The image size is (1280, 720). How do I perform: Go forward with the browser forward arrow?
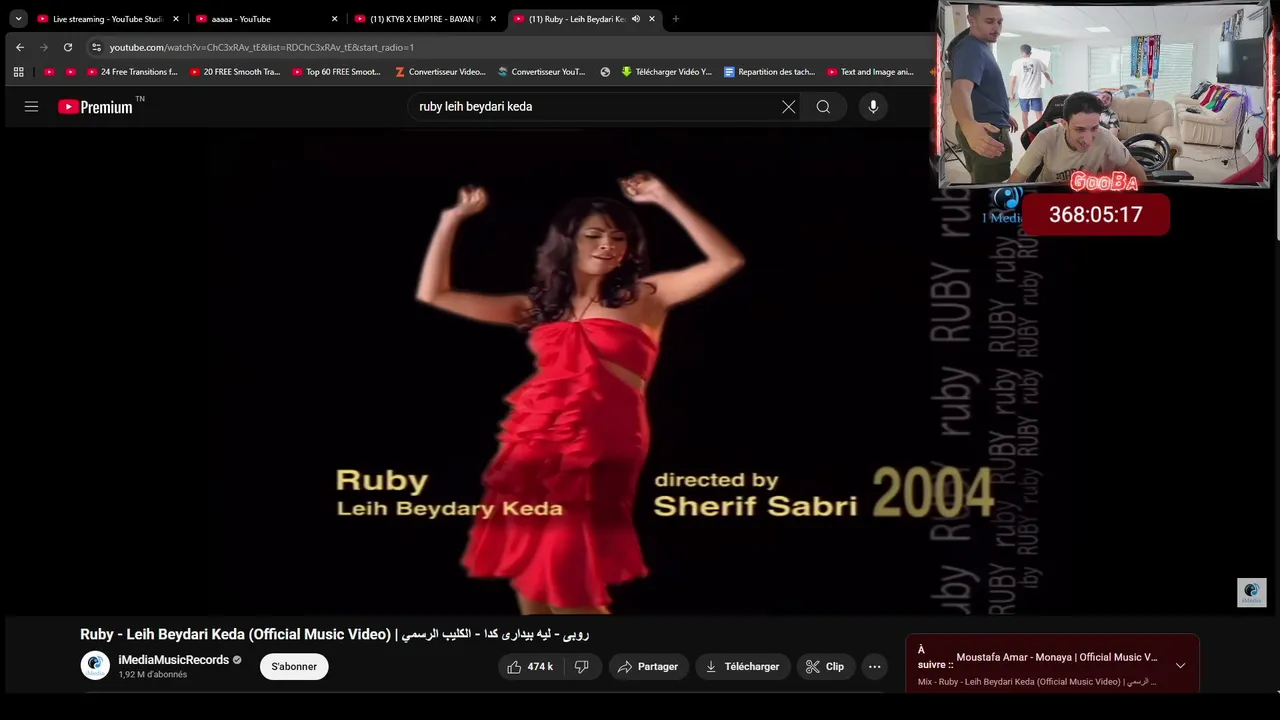pyautogui.click(x=43, y=47)
